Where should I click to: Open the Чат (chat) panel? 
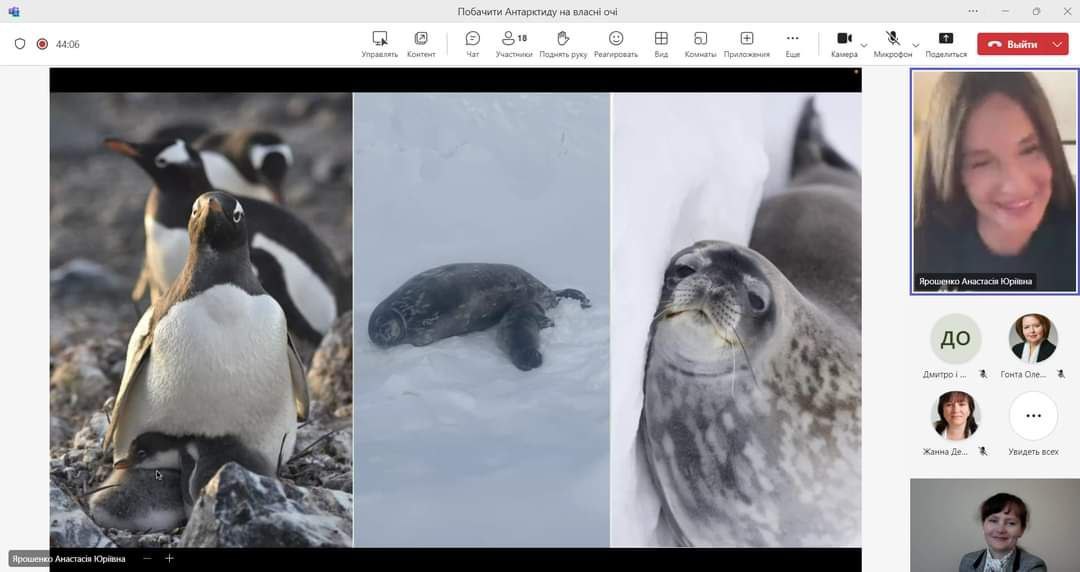472,43
